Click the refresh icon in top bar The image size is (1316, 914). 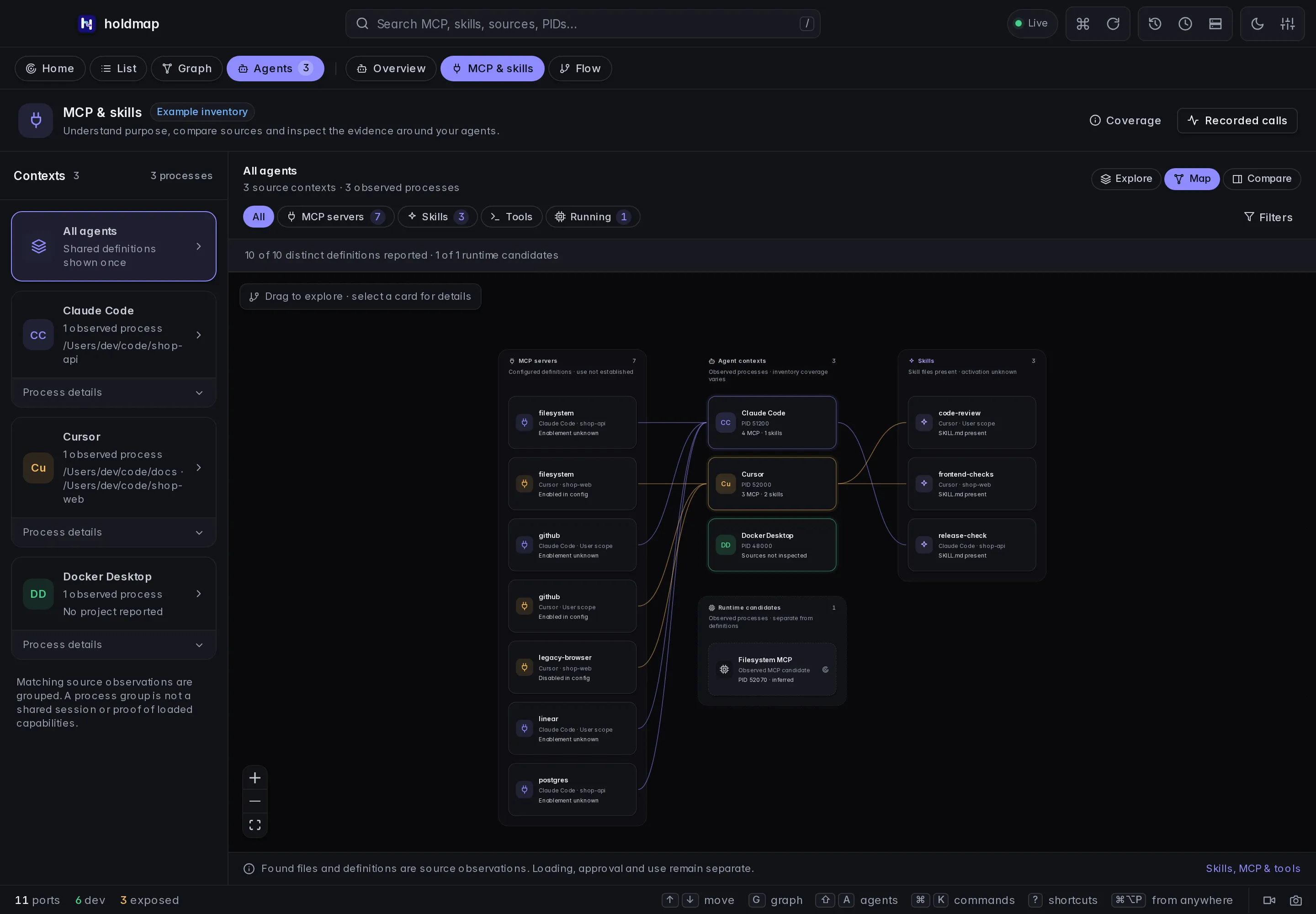point(1113,23)
